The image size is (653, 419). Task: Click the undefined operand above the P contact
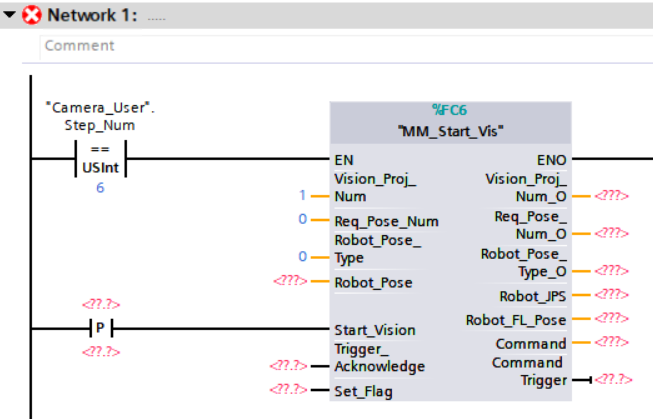point(101,304)
